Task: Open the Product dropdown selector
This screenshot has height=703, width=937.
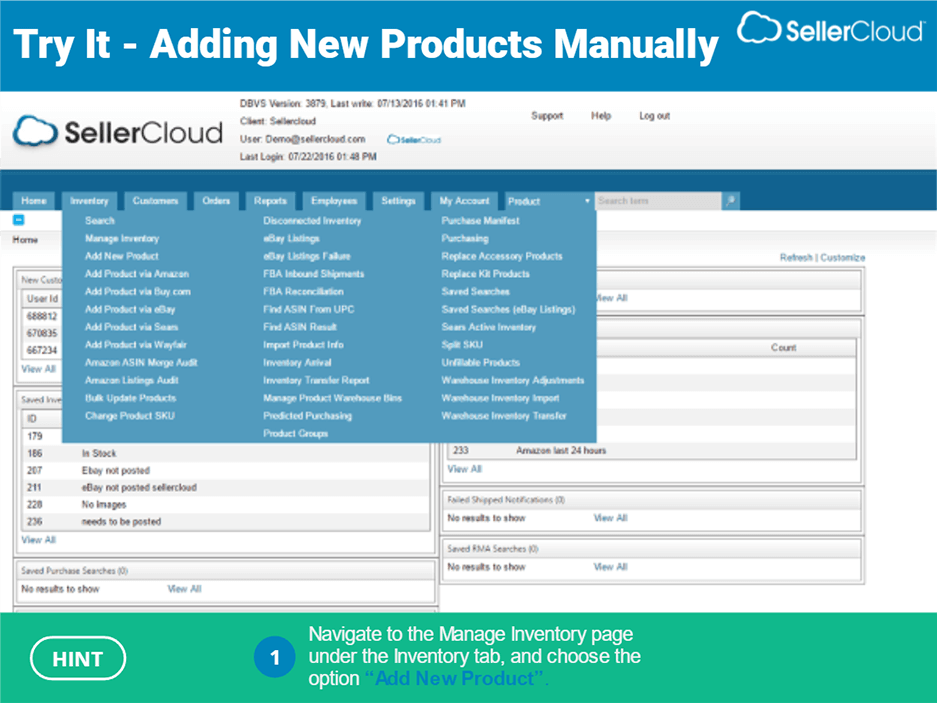Action: tap(546, 200)
